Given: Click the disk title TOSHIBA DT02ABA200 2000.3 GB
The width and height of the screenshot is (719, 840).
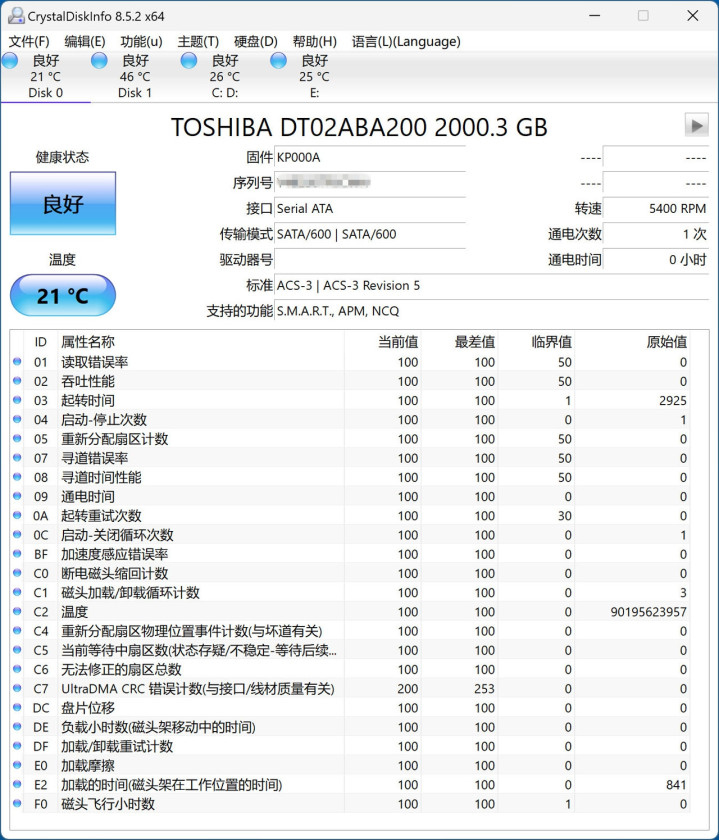Looking at the screenshot, I should coord(359,127).
